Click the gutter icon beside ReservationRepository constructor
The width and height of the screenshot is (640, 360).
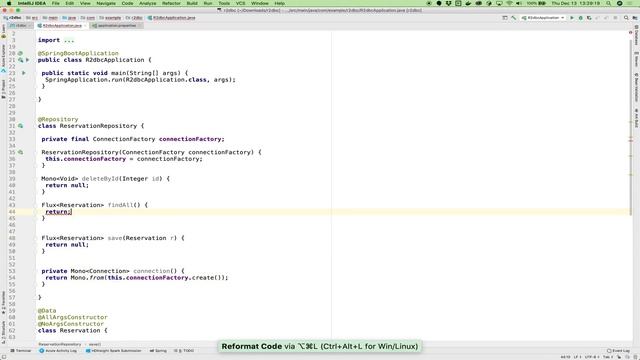coord(20,152)
